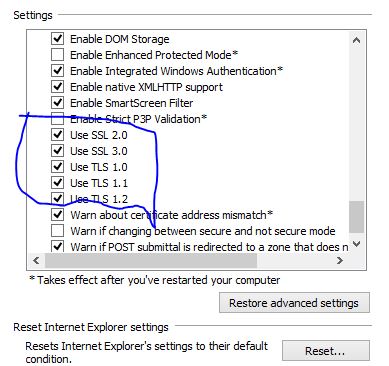The height and width of the screenshot is (366, 389).
Task: Click the horizontal scrollbar left arrow
Action: 36,260
